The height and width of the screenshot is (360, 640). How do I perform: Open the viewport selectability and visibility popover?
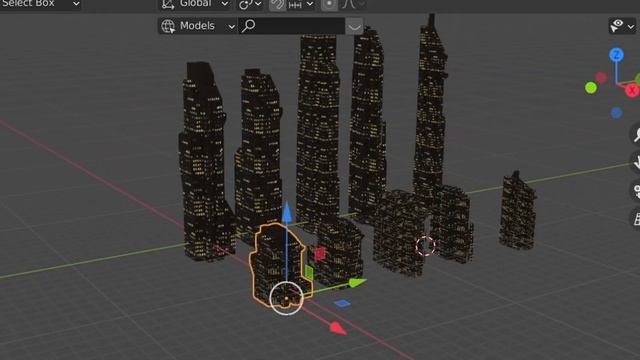[622, 26]
